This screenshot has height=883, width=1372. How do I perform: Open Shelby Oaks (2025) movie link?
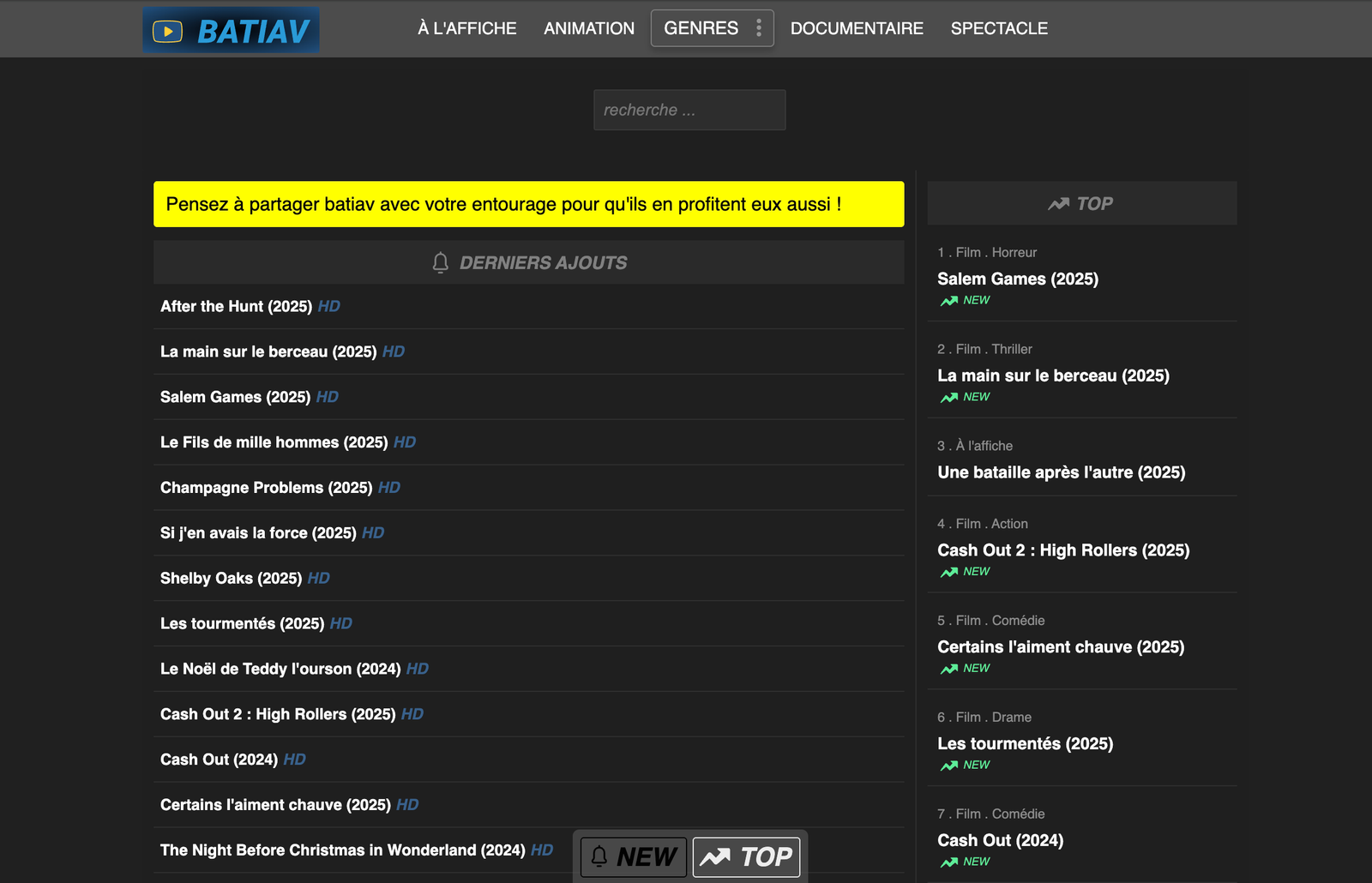click(231, 579)
